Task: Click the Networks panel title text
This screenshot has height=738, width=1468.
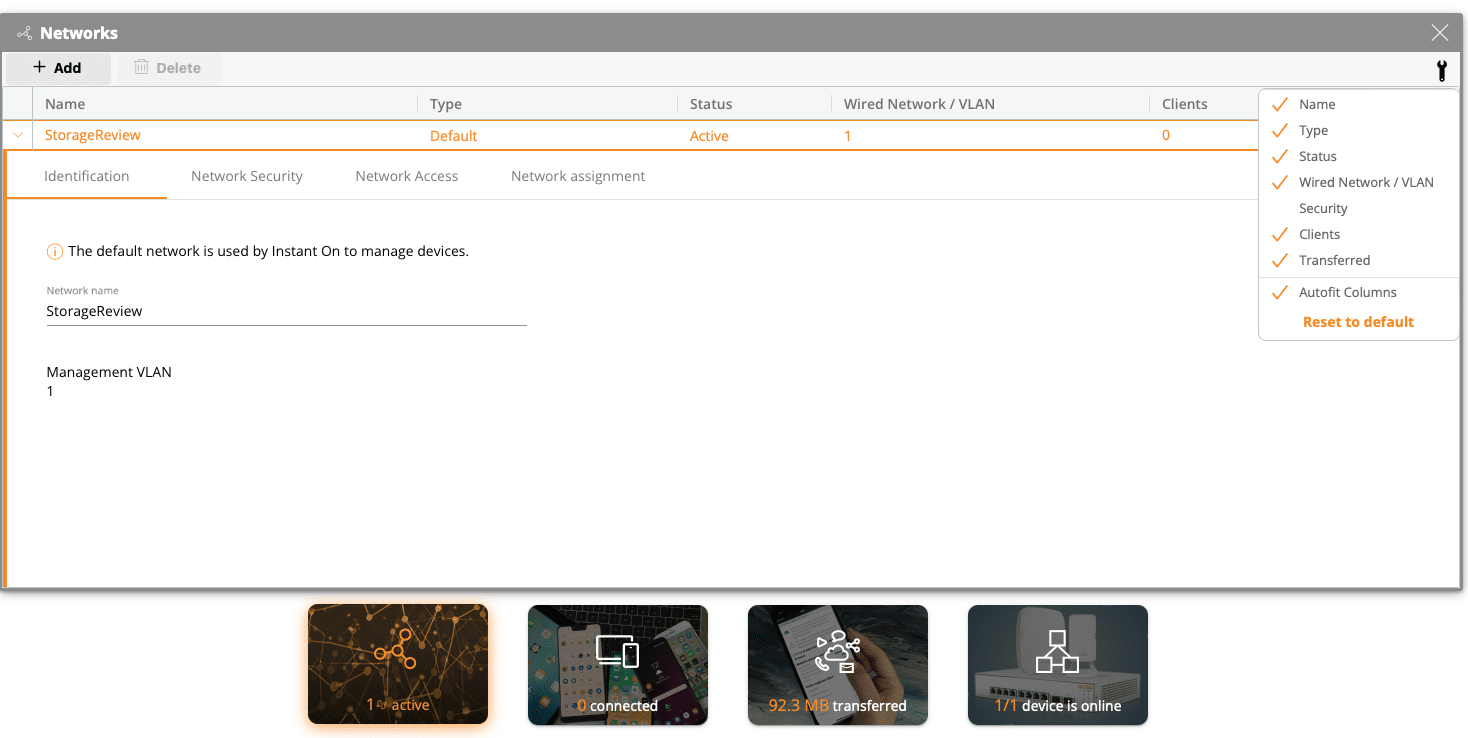Action: click(79, 33)
